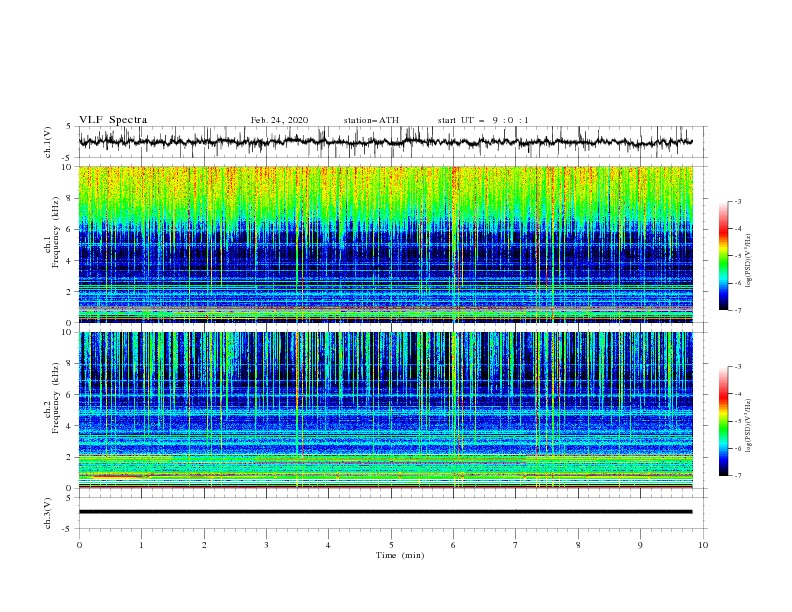Click the upper "log(PSD)(V²/Hz)" colorbar label

click(749, 261)
